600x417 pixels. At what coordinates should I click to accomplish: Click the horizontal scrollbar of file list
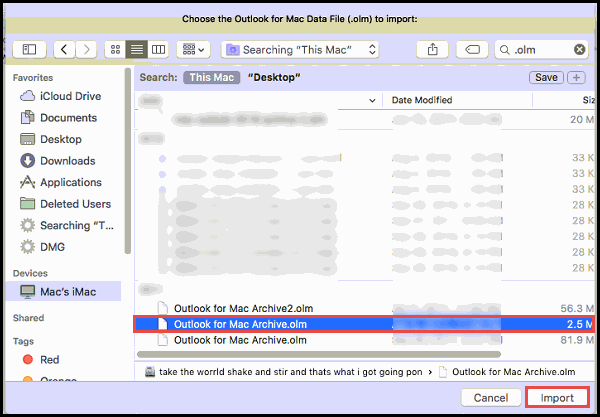(x=319, y=354)
